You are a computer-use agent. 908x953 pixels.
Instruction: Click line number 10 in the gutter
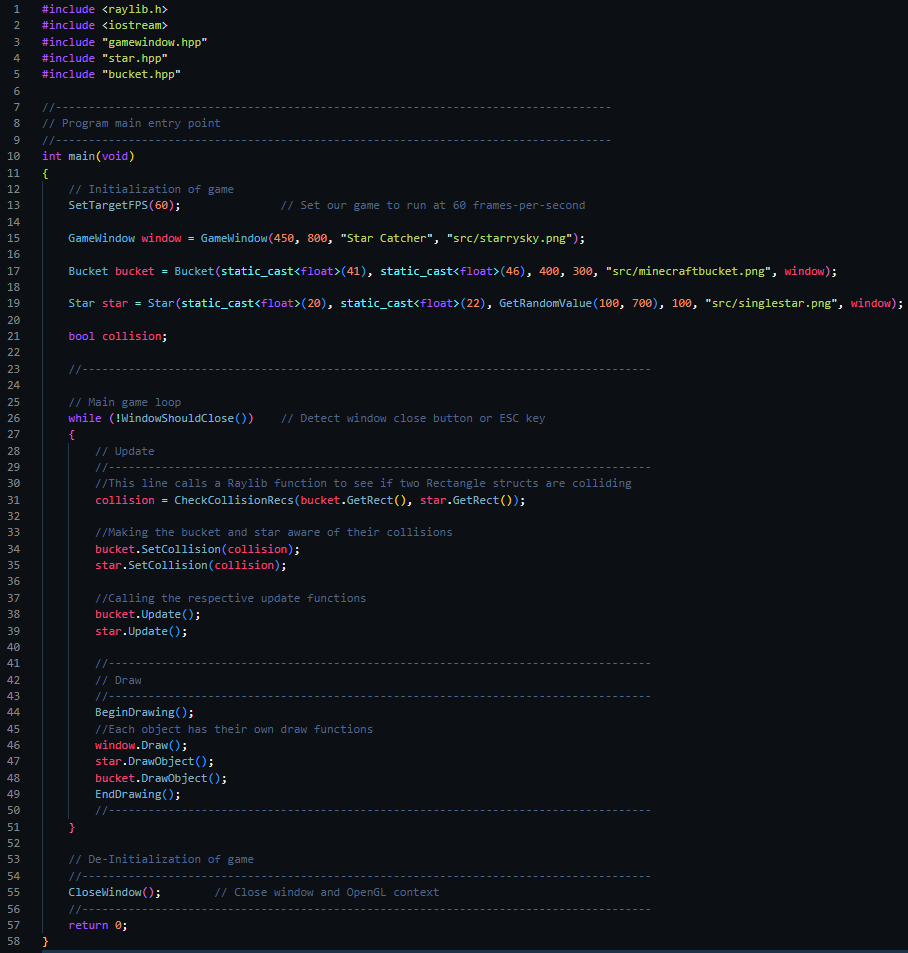pyautogui.click(x=13, y=156)
